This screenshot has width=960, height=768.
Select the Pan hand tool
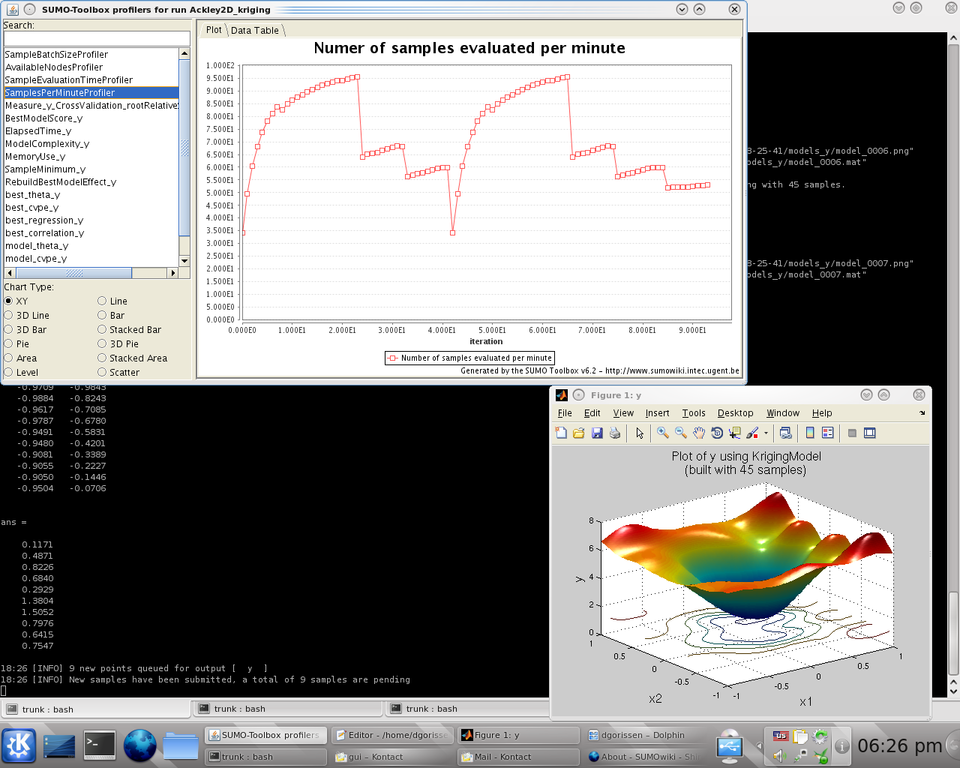pos(698,433)
